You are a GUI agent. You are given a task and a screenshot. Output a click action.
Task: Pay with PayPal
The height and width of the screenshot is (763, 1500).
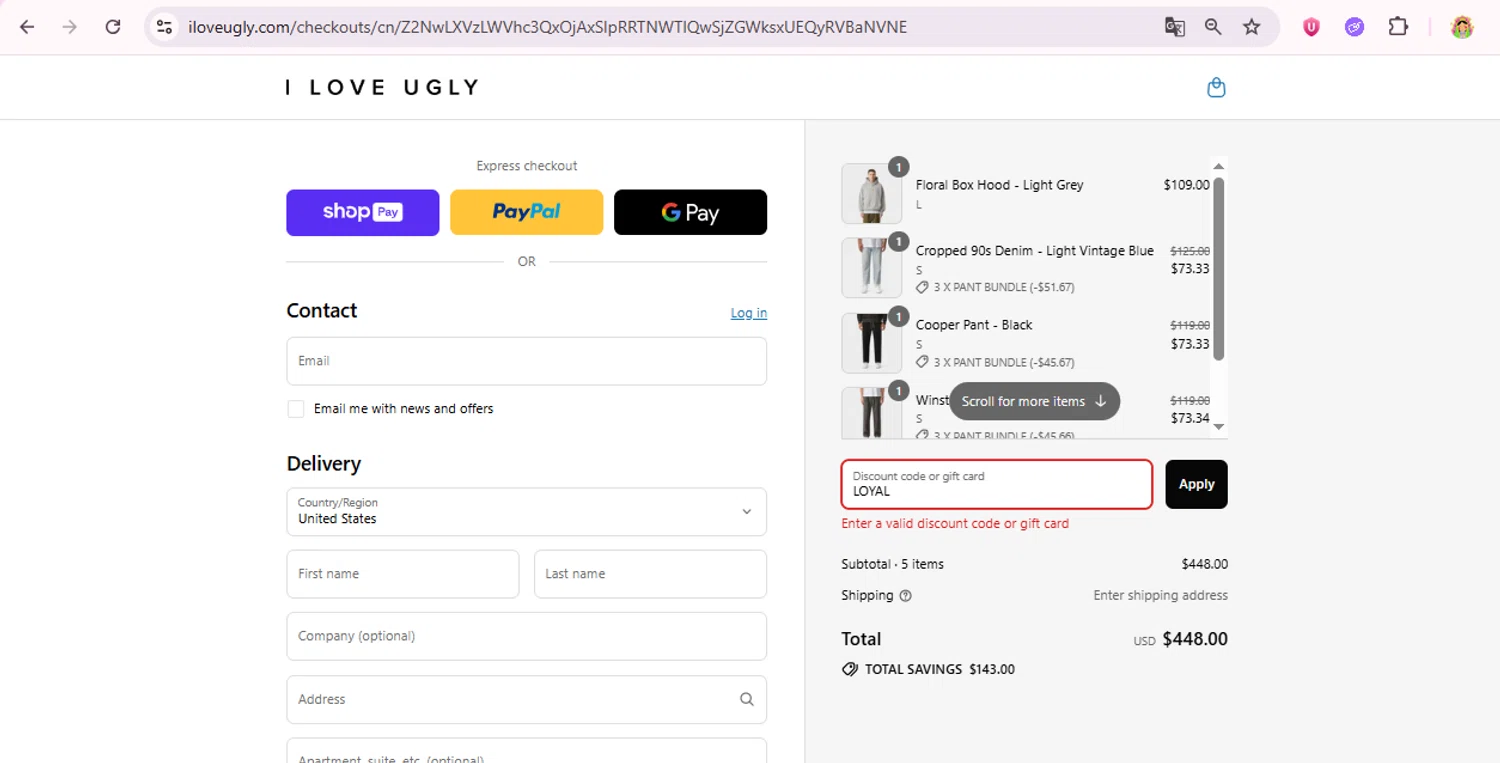(526, 212)
